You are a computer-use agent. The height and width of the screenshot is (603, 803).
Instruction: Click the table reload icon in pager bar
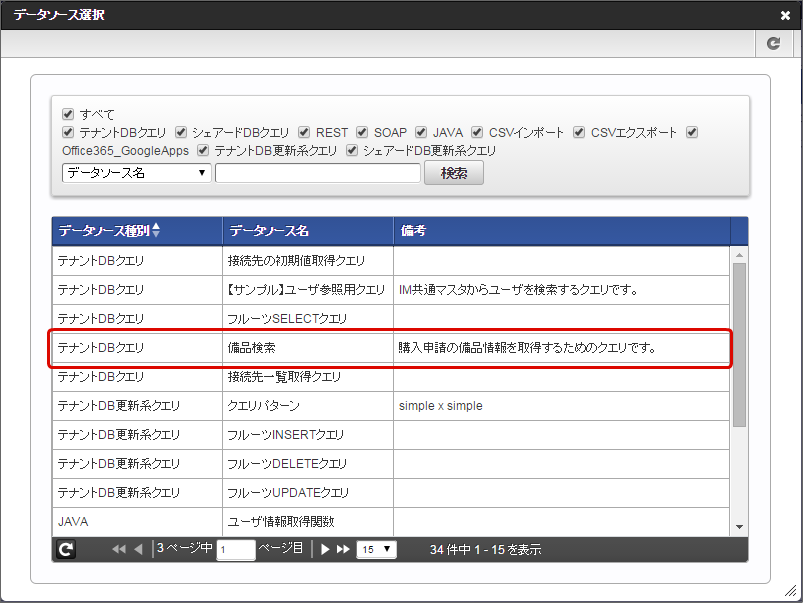67,549
